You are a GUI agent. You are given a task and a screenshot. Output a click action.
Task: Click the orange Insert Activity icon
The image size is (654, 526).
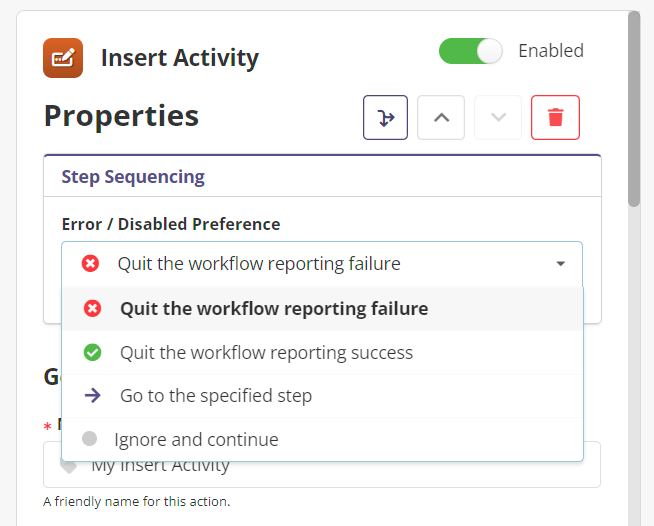[x=63, y=58]
